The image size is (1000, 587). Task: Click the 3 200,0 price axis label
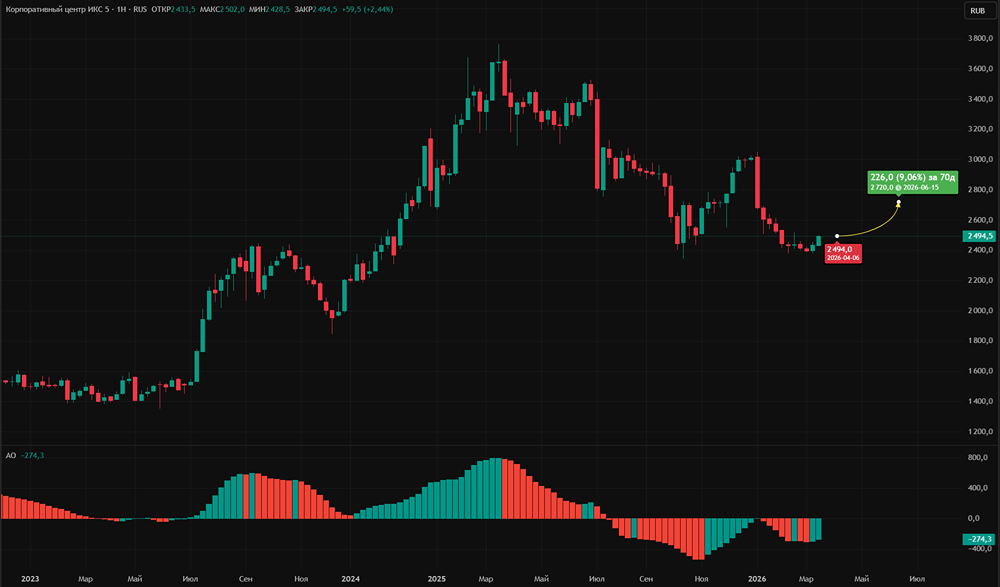[x=980, y=130]
